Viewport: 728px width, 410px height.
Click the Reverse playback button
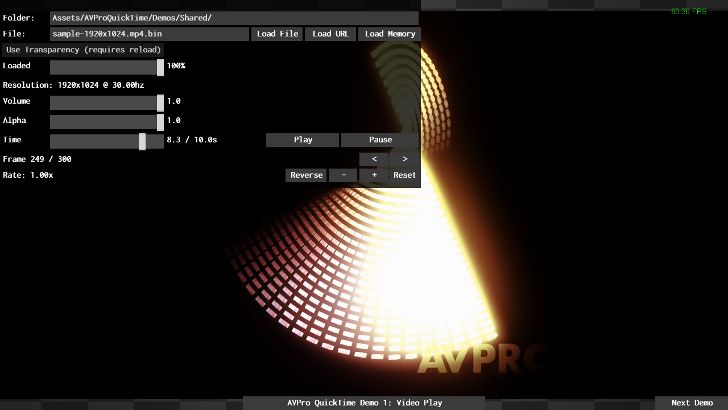point(306,176)
